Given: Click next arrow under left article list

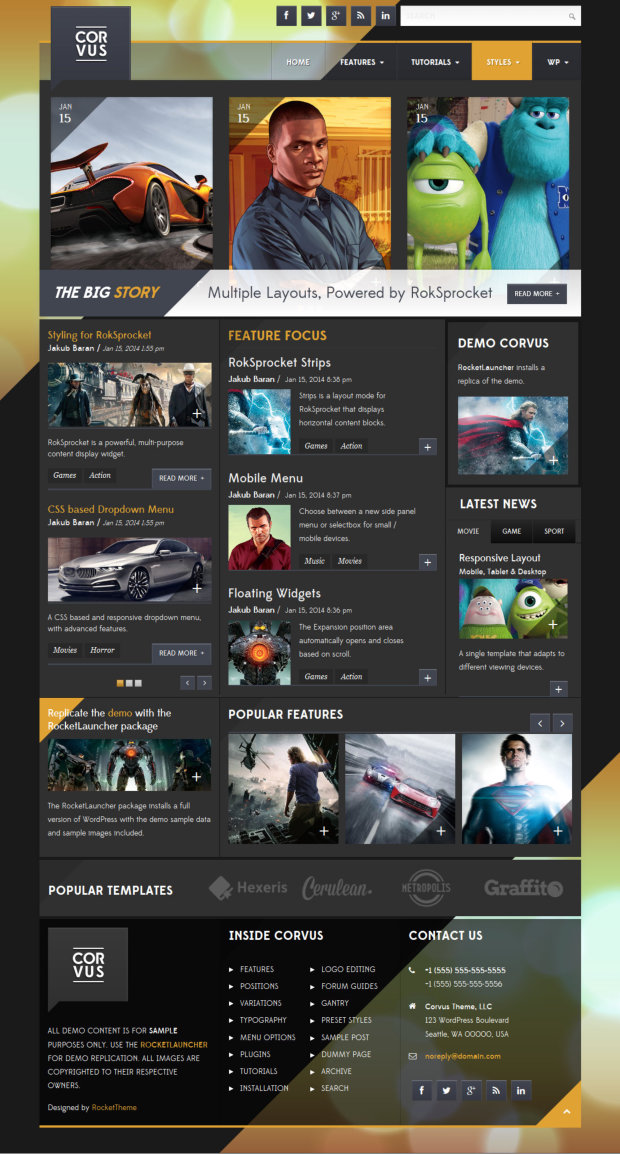Looking at the screenshot, I should pos(205,683).
